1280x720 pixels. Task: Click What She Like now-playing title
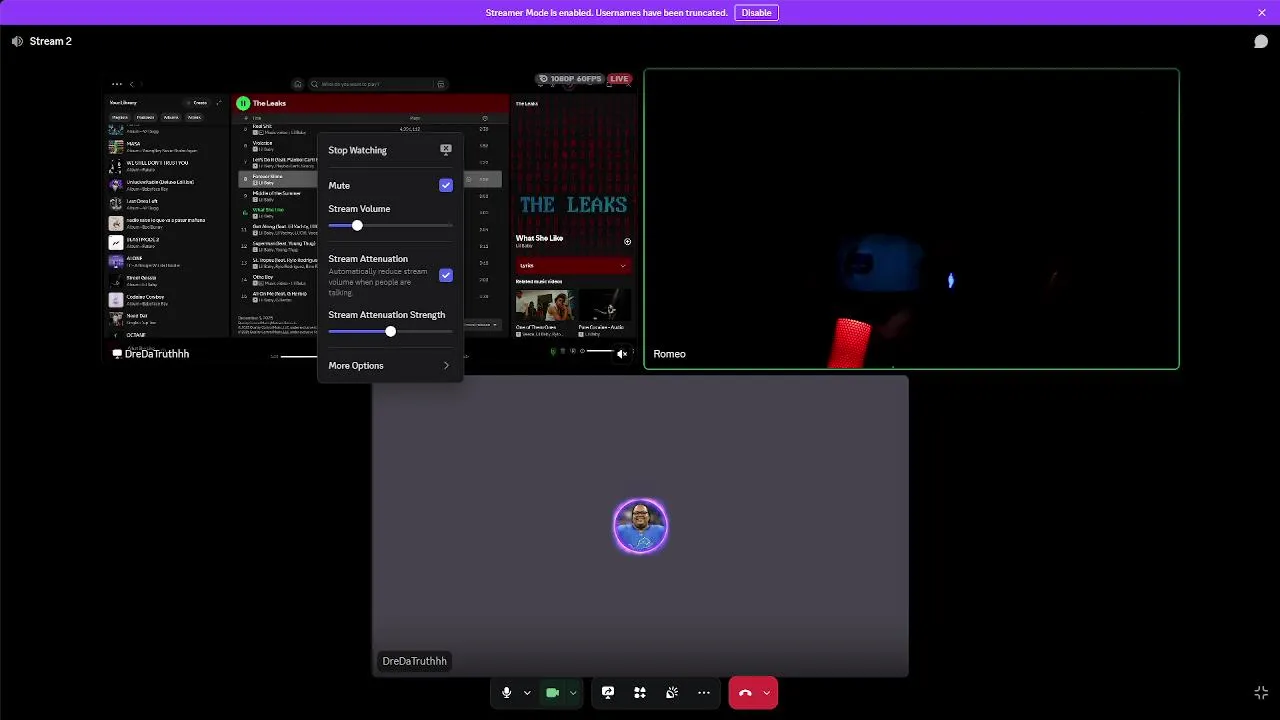(x=539, y=239)
